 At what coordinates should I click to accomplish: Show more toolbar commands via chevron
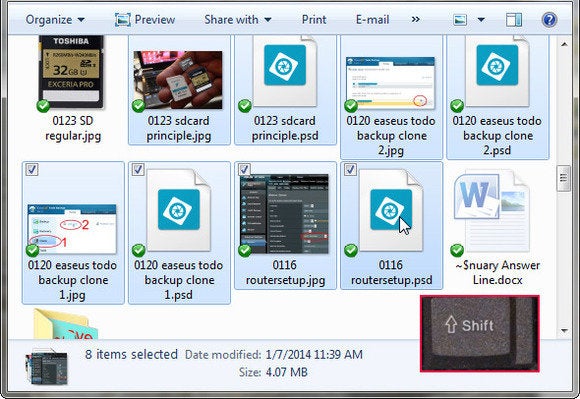pyautogui.click(x=416, y=20)
